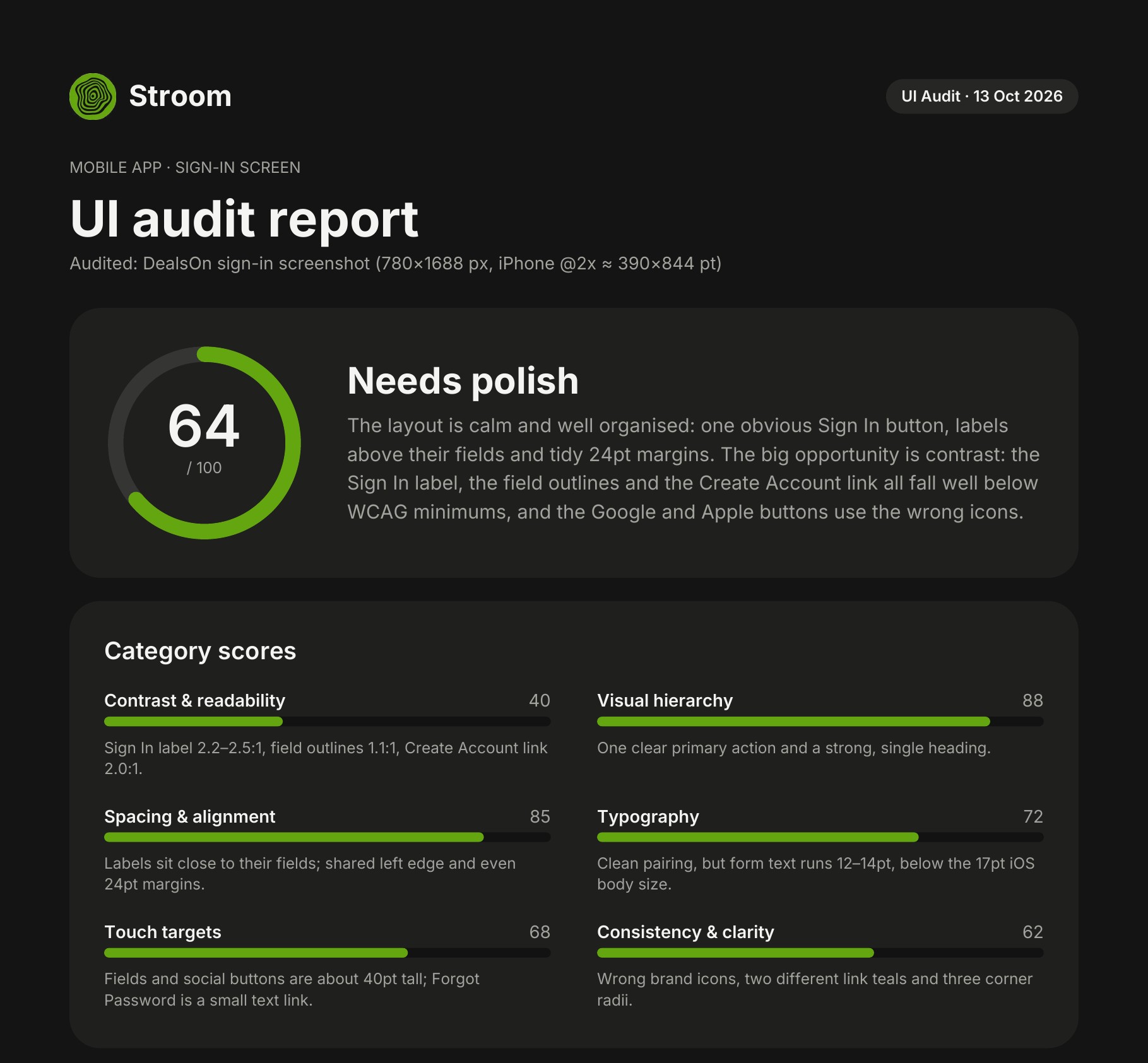Click the Visual hierarchy label
The height and width of the screenshot is (1063, 1148).
pos(665,701)
